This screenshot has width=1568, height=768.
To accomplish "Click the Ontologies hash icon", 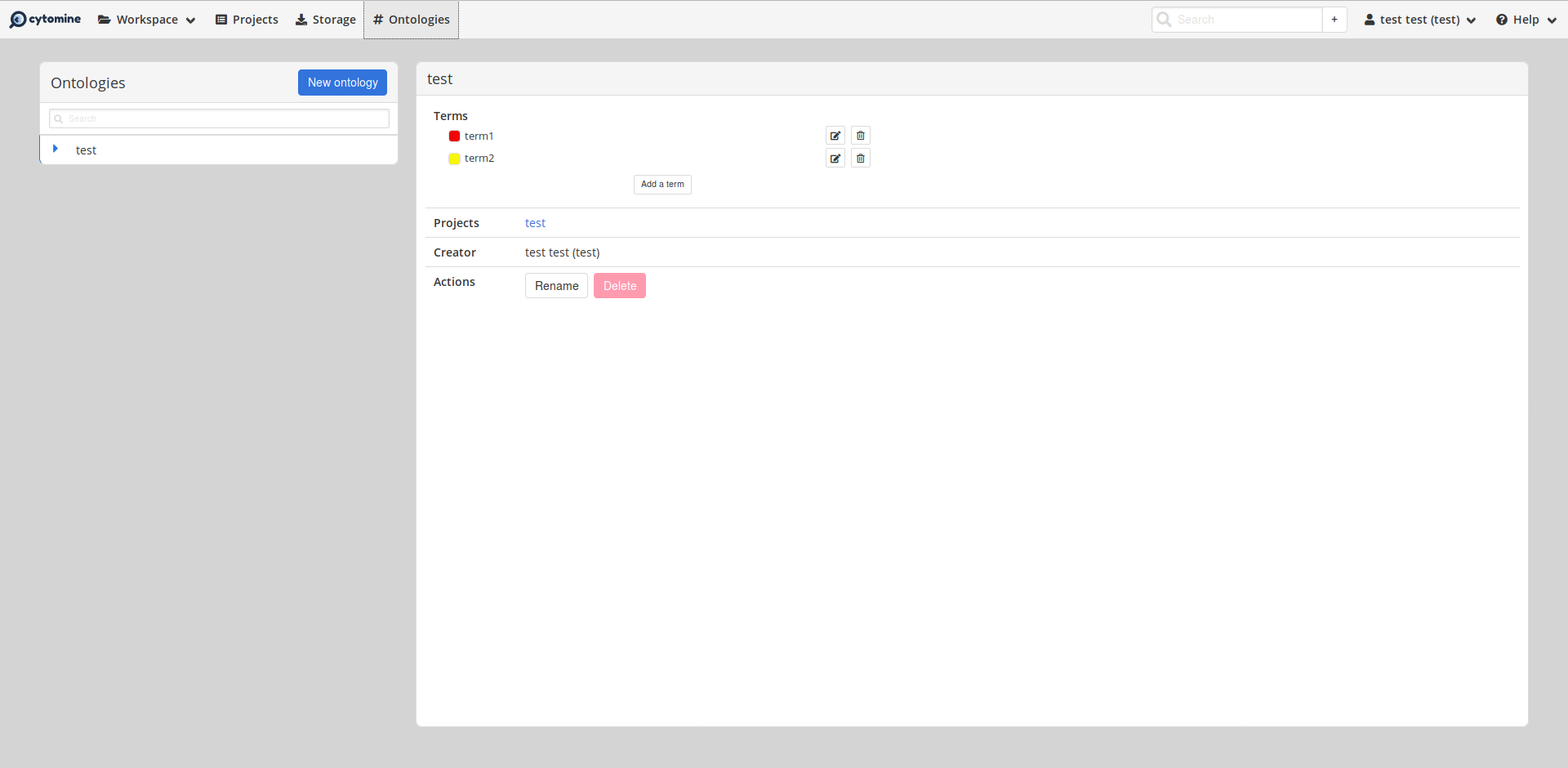I will pos(376,19).
